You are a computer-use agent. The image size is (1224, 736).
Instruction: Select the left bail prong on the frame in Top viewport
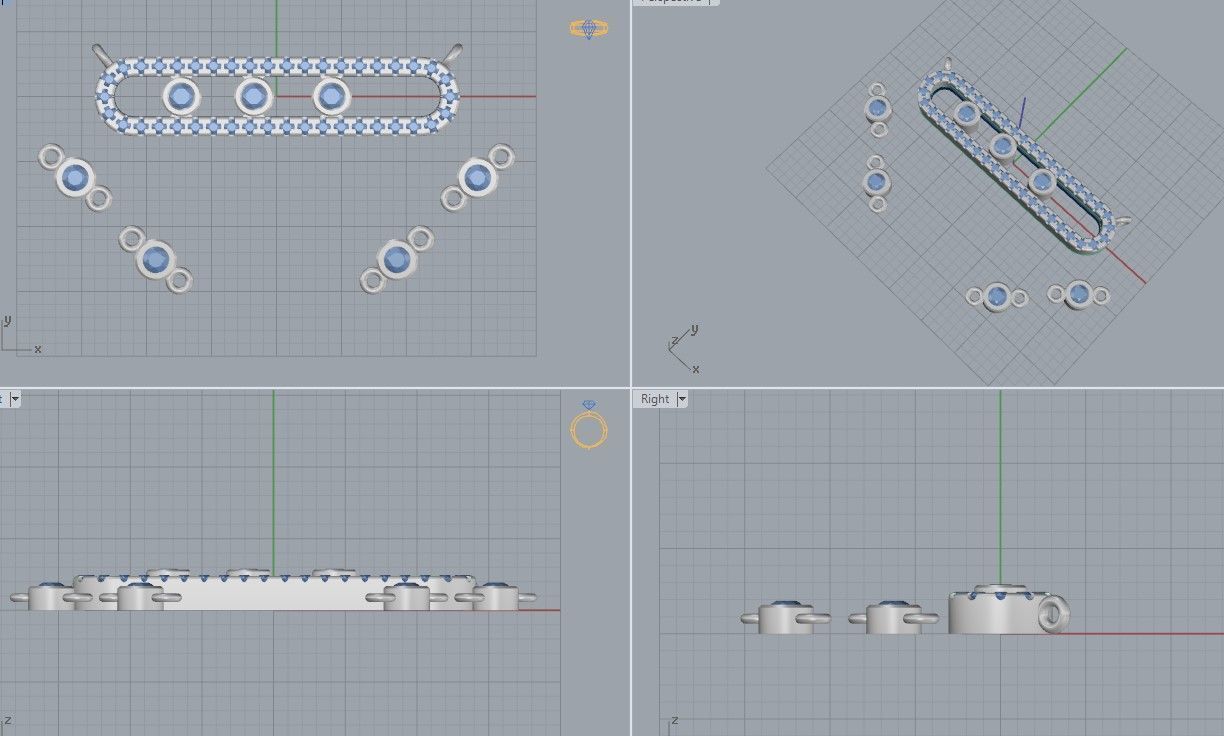[x=102, y=53]
